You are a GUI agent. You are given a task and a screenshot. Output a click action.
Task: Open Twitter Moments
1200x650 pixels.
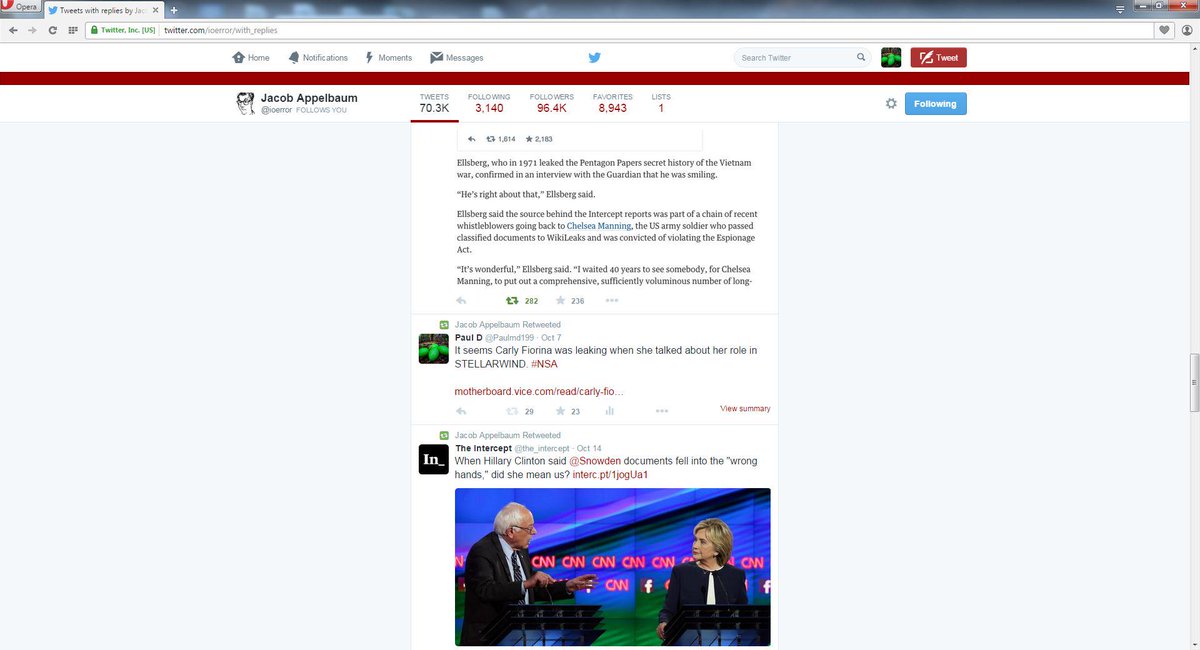[388, 58]
